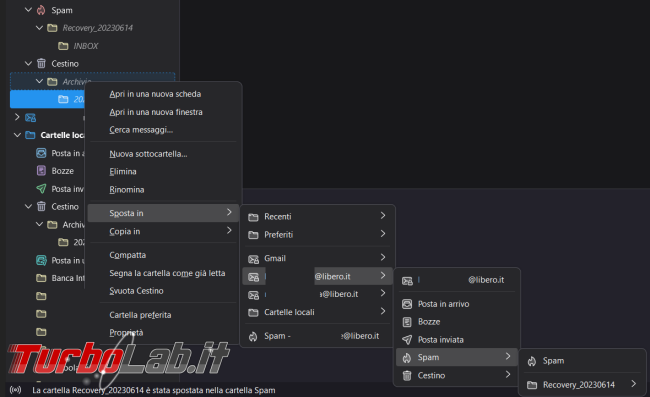Click chevron next to Copia in
The width and height of the screenshot is (650, 397).
229,230
